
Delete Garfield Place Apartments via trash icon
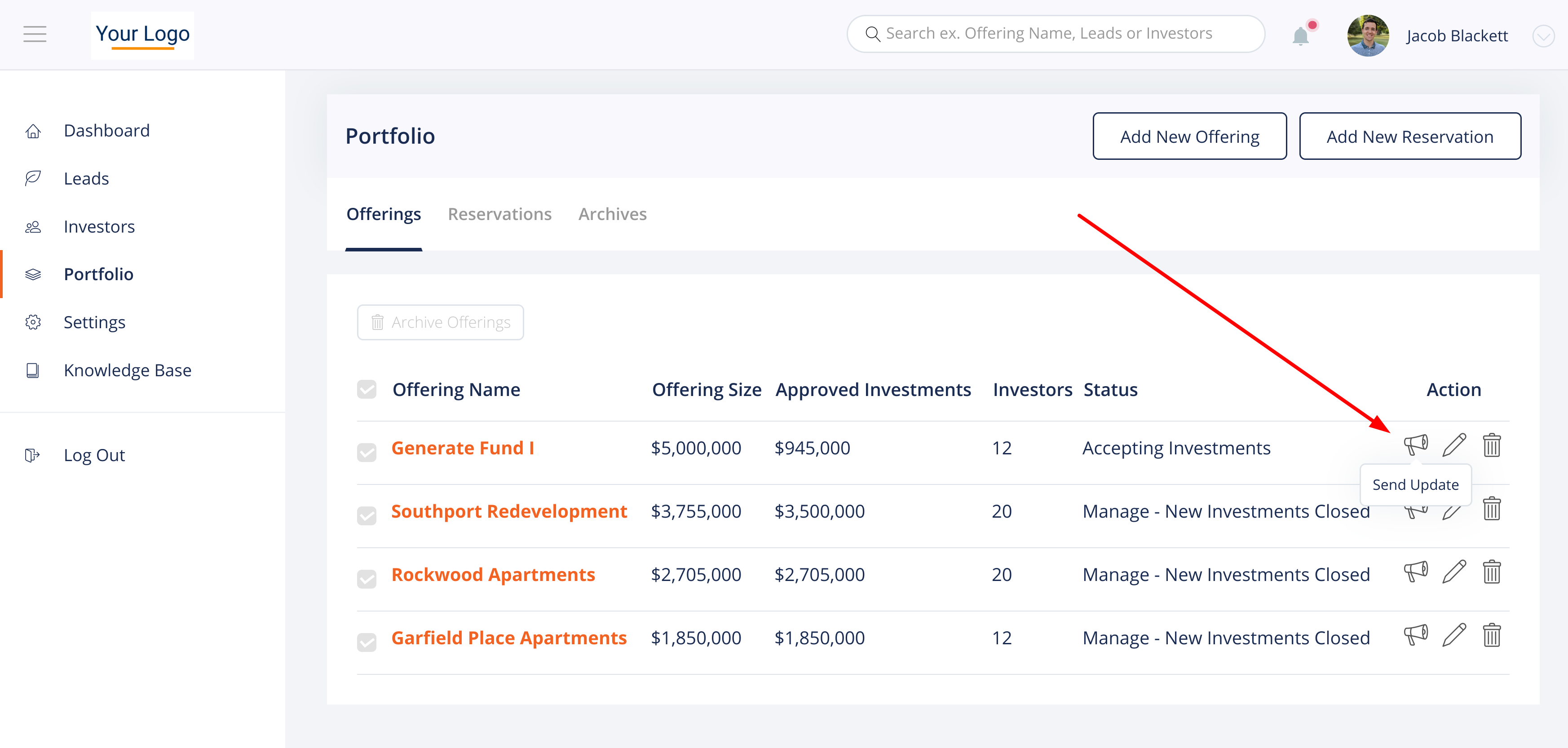tap(1491, 635)
